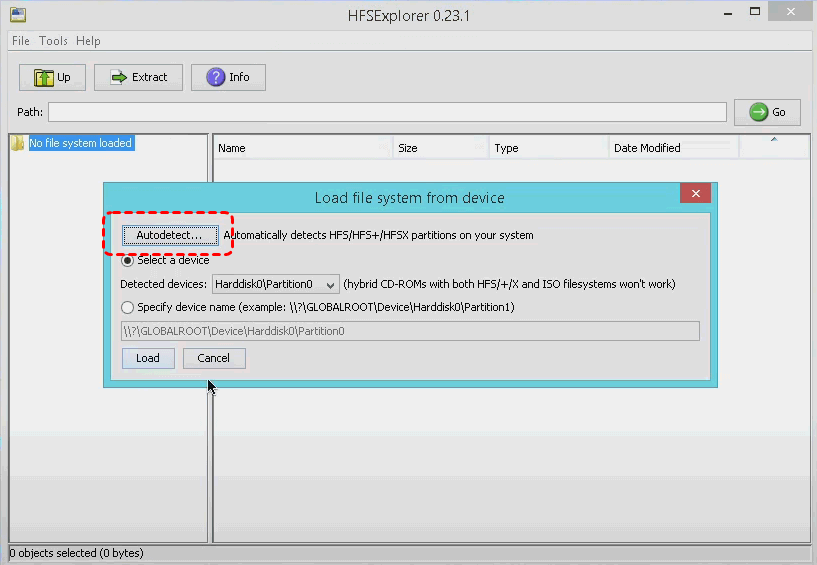817x565 pixels.
Task: Select 'No file system loaded' tree item
Action: pyautogui.click(x=80, y=143)
